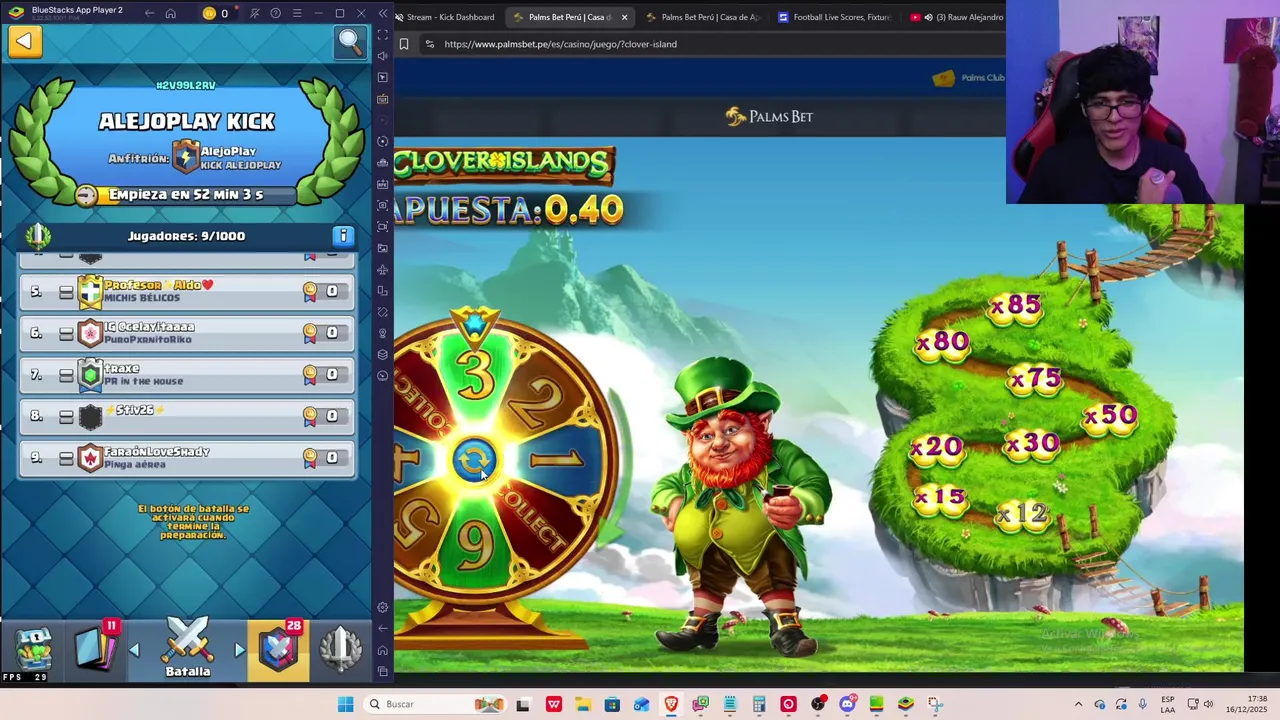This screenshot has height=720, width=1280.
Task: Open the Palms Club link
Action: point(968,78)
